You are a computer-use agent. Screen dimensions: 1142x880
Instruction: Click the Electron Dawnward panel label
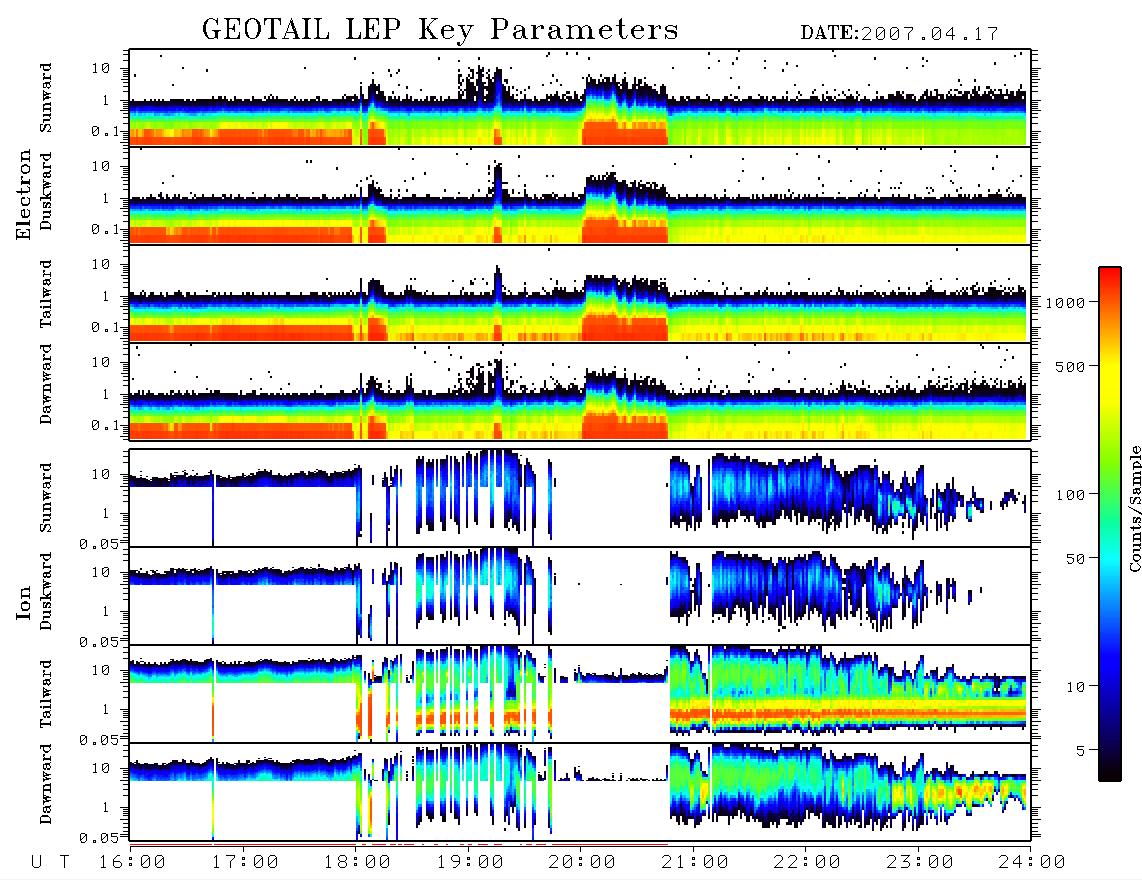[x=46, y=384]
